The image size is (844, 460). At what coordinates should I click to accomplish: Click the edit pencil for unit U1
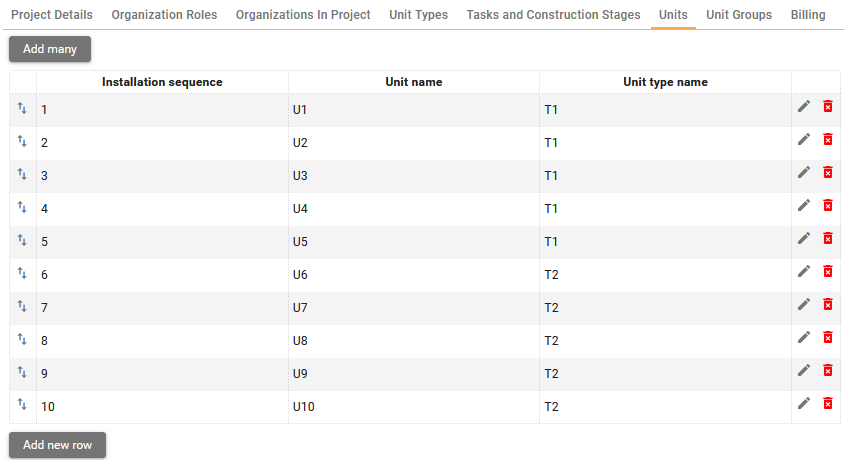point(804,106)
